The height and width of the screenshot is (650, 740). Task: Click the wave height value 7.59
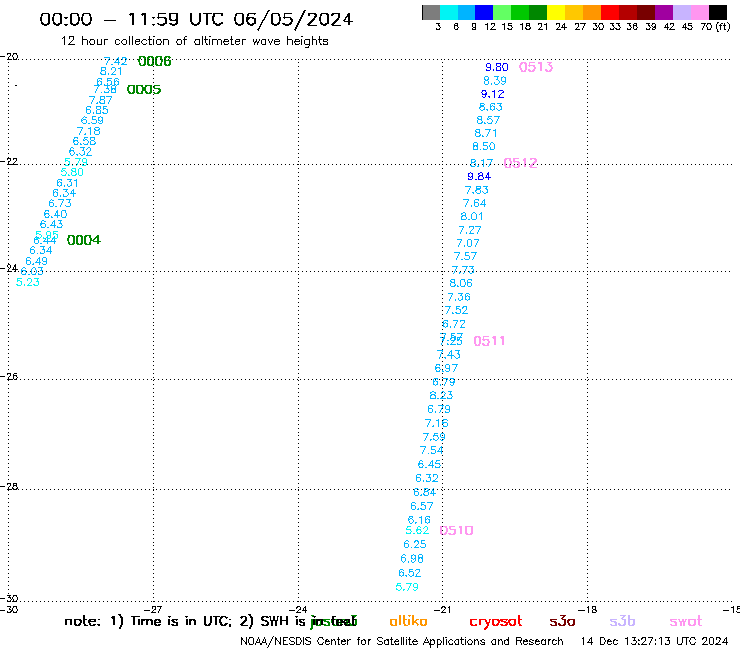click(434, 437)
